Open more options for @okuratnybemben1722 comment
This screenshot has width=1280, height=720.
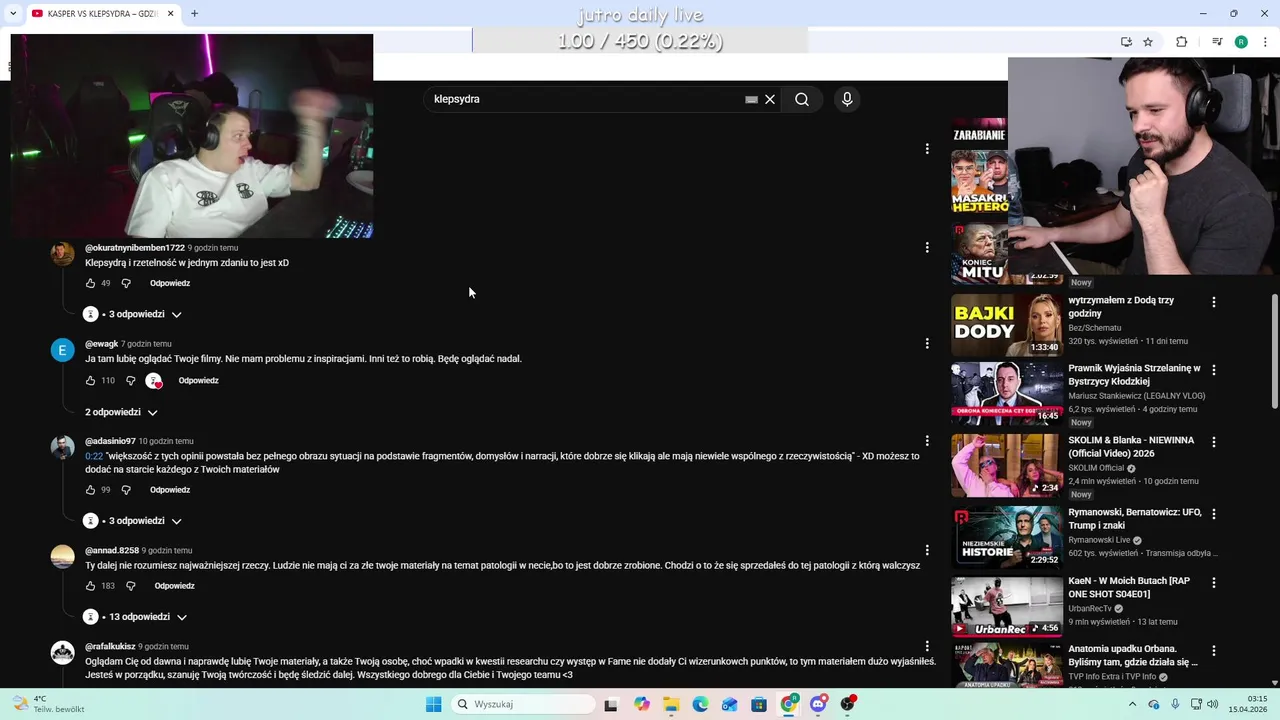927,247
